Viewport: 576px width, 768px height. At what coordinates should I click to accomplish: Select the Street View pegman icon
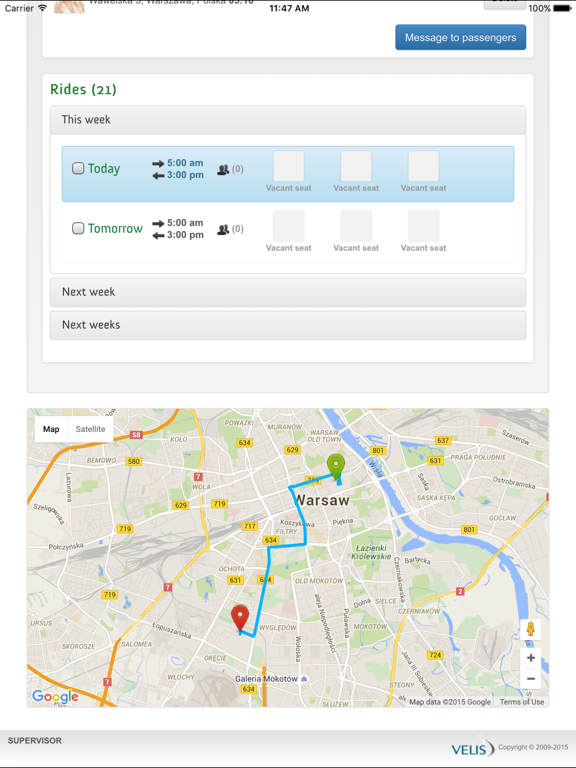point(530,629)
